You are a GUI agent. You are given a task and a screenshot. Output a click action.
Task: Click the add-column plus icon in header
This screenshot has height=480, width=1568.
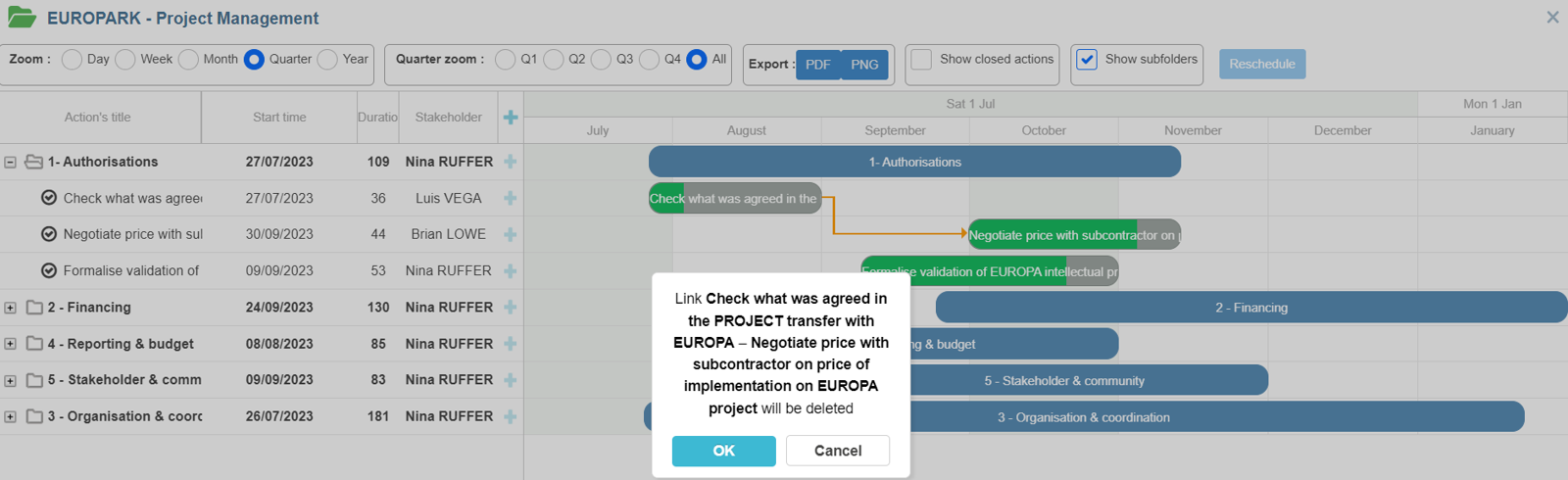pyautogui.click(x=511, y=118)
